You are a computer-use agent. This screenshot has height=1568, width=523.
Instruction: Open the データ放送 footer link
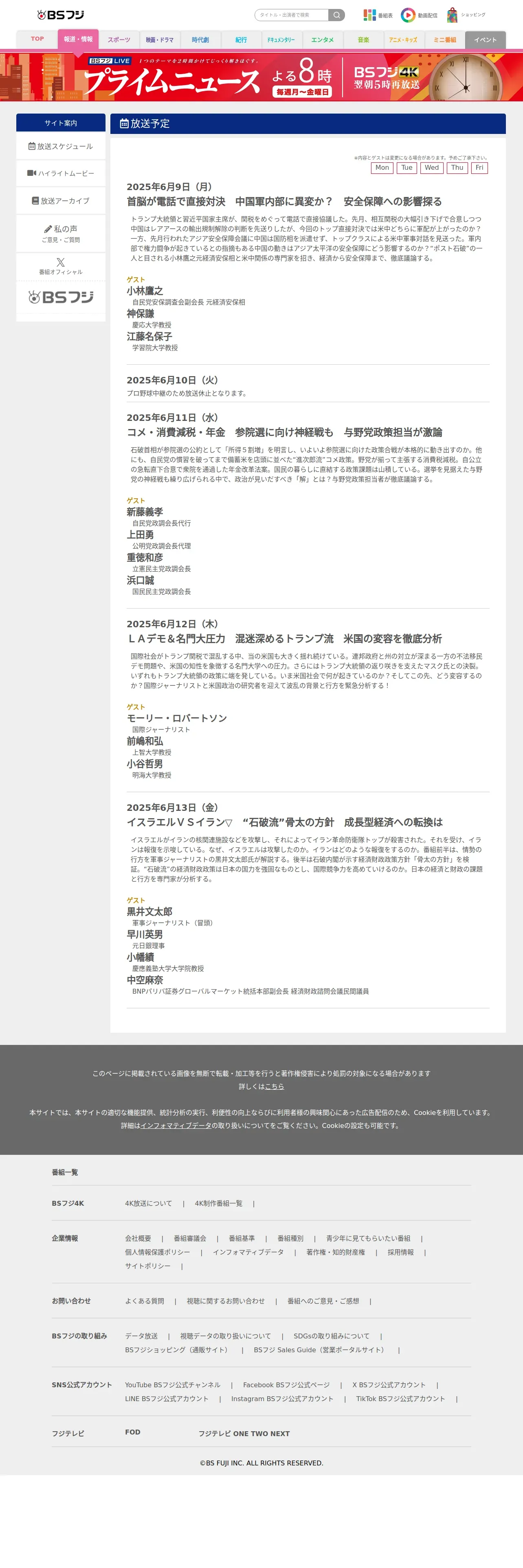[x=141, y=1336]
